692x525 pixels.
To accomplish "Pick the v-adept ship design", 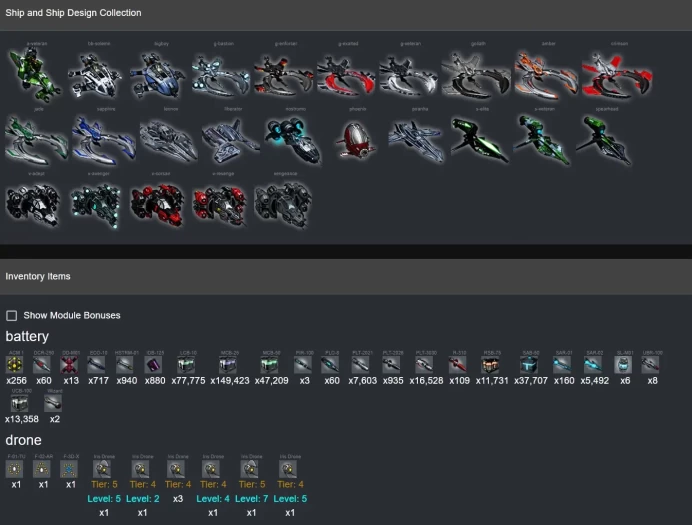I will pos(33,205).
